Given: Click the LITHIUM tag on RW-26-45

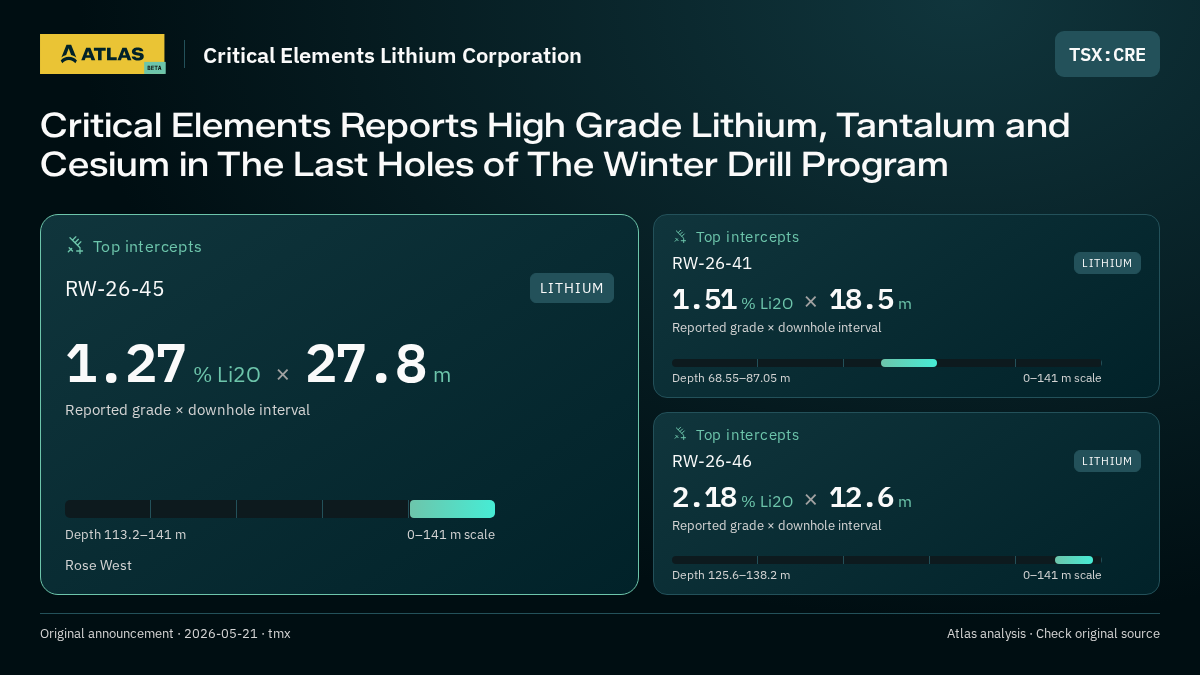Looking at the screenshot, I should click(x=572, y=288).
